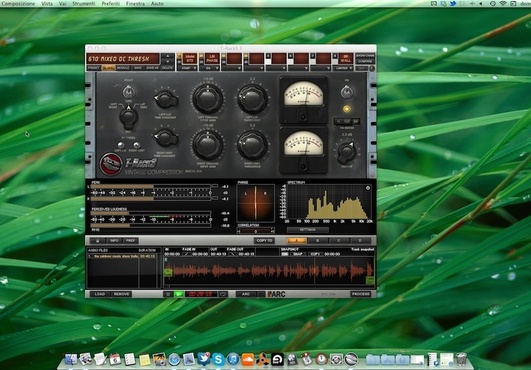Toggle module slot number 6

pyautogui.click(x=290, y=56)
